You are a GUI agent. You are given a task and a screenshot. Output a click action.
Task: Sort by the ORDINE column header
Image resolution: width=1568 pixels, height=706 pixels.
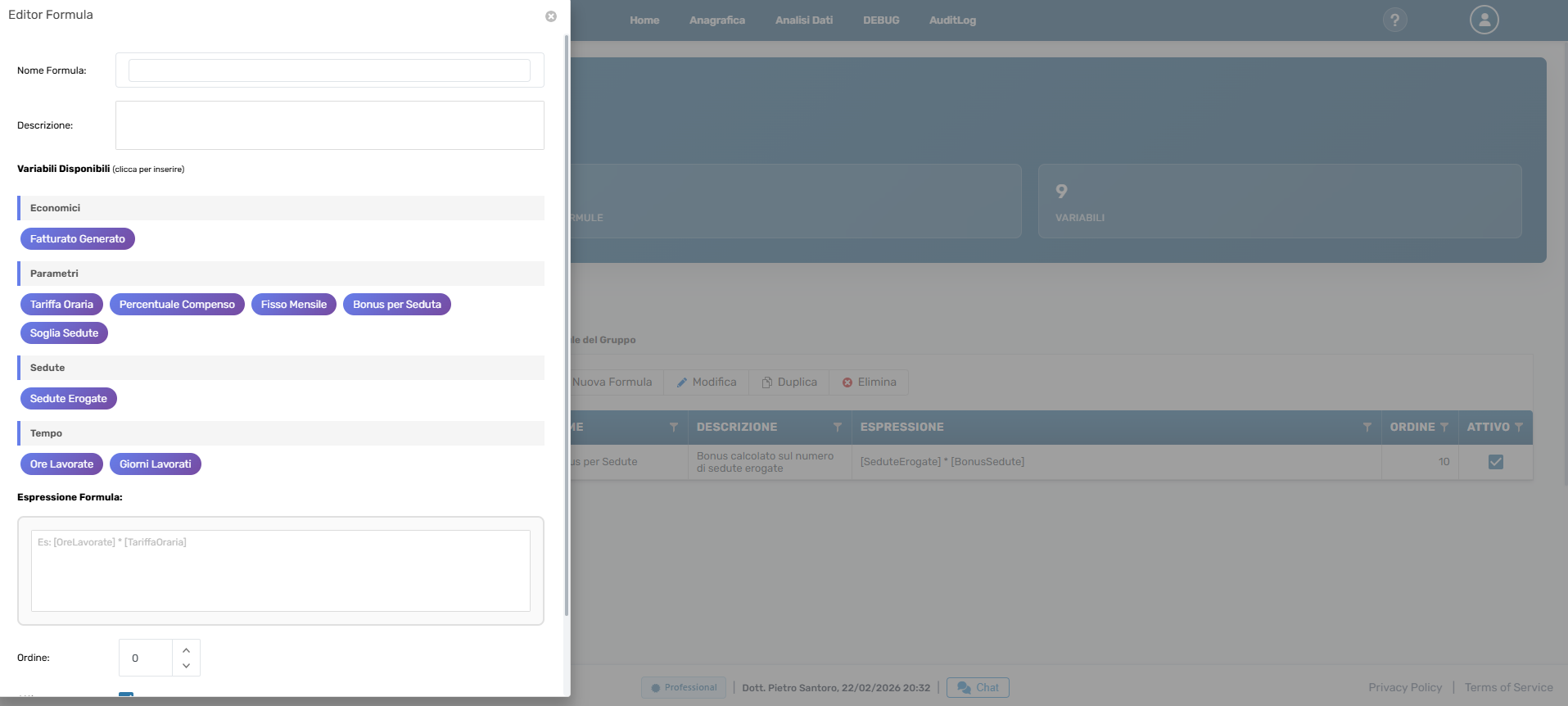coord(1412,428)
